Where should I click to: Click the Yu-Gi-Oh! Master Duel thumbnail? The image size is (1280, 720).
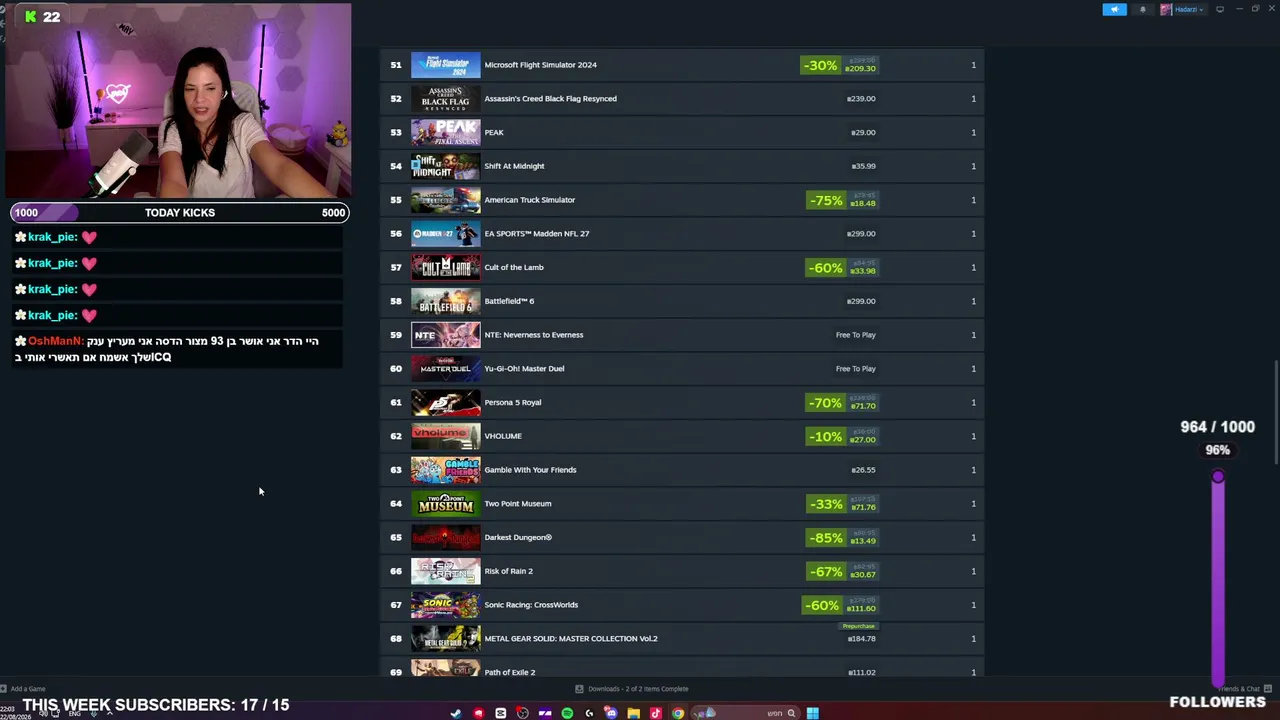click(x=445, y=369)
